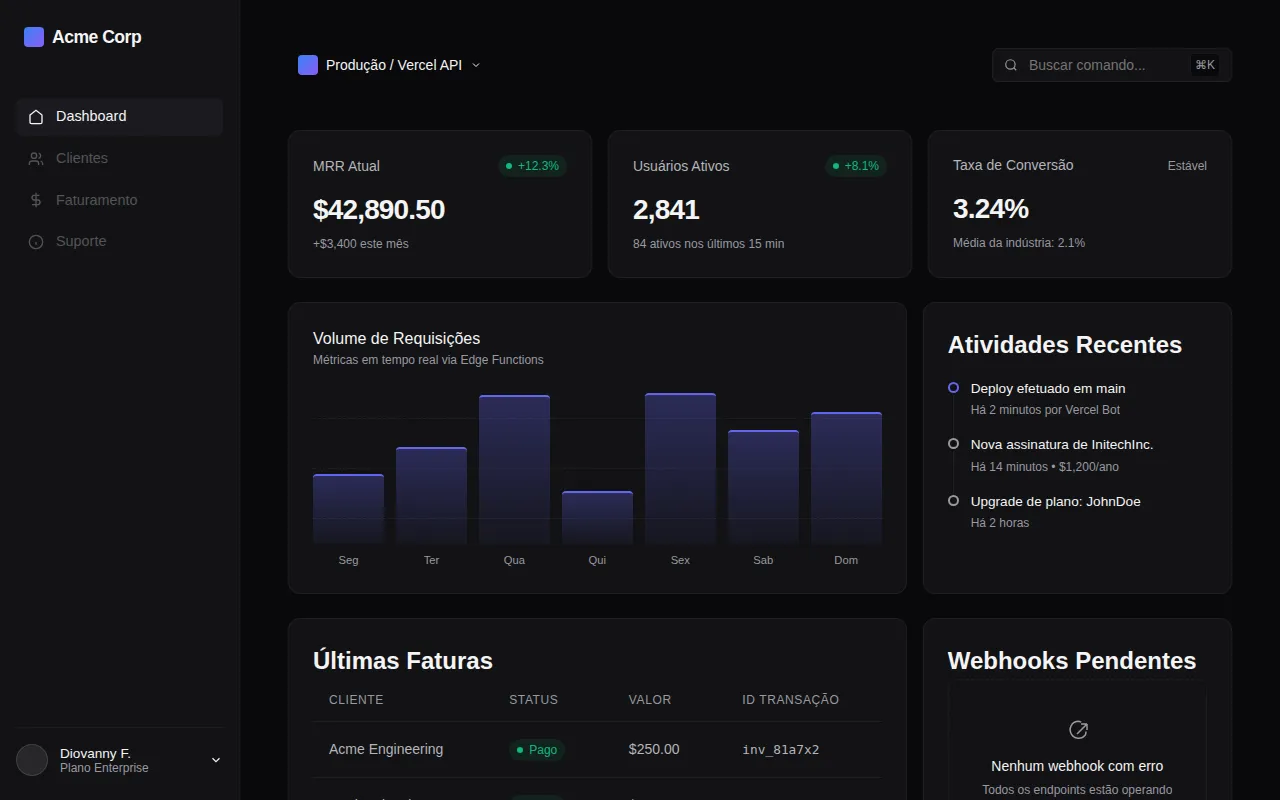This screenshot has height=800, width=1280.
Task: Focus the Buscar comando search field
Action: 1112,65
